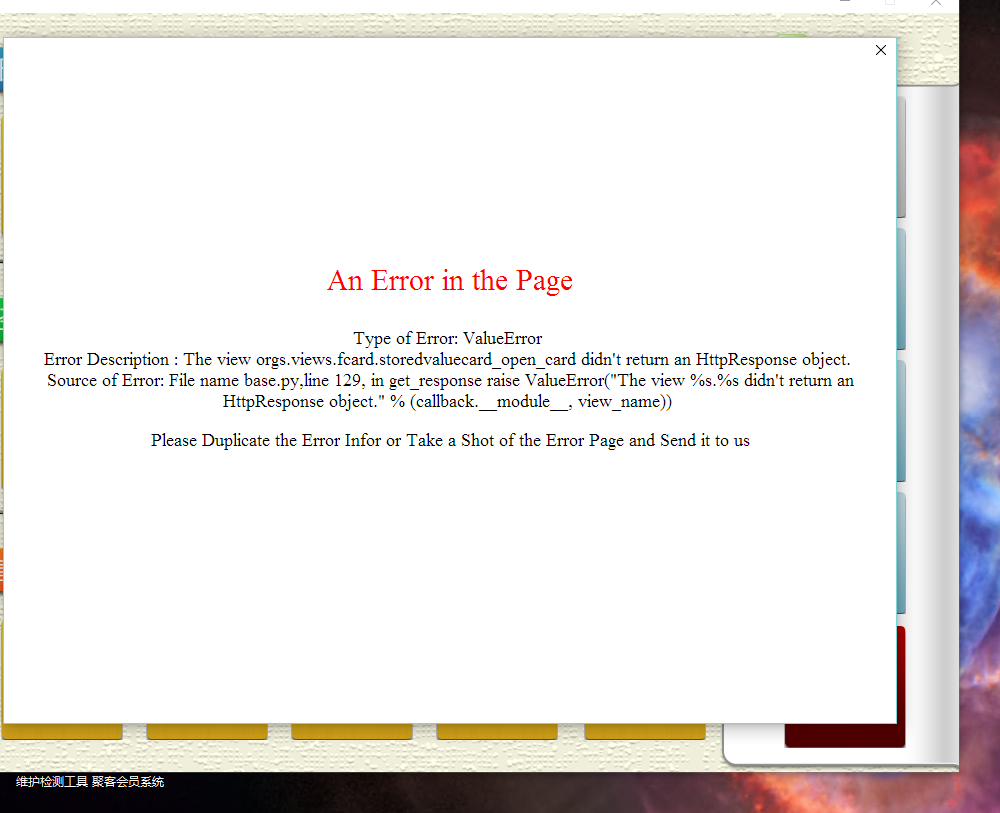
Task: Close the error dialog with the X
Action: click(881, 50)
